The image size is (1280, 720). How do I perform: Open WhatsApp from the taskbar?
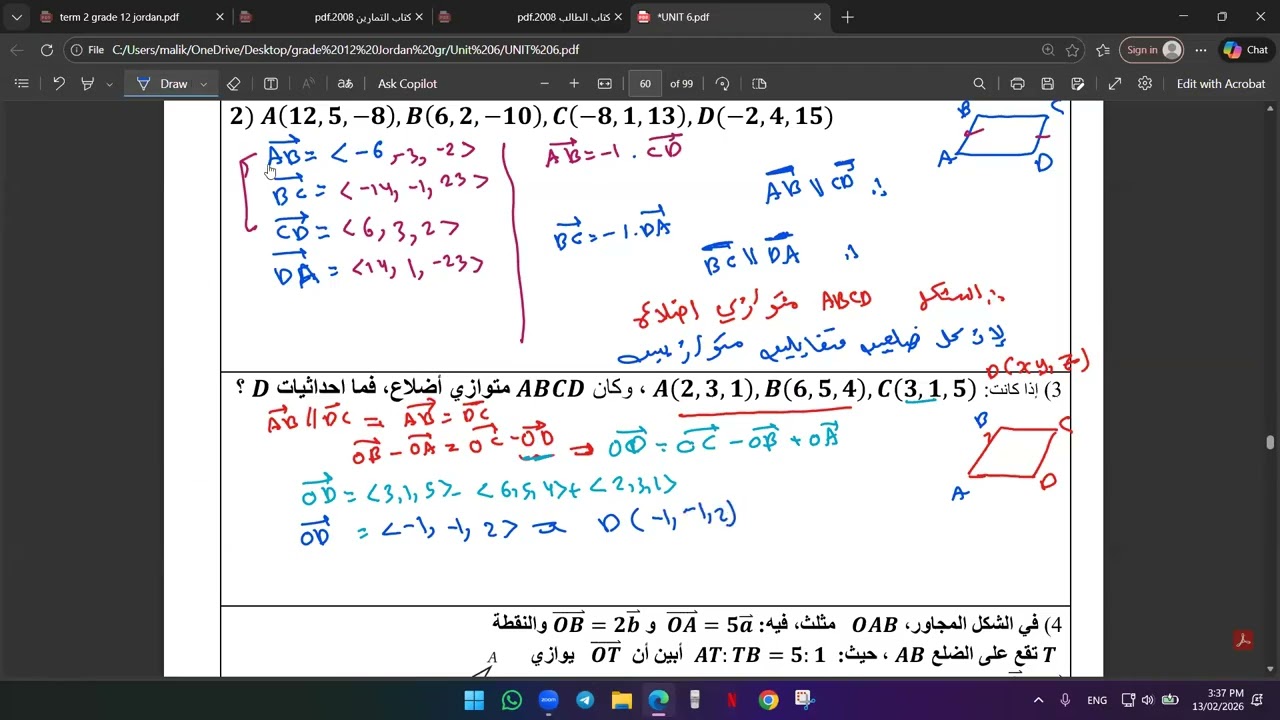pos(512,700)
